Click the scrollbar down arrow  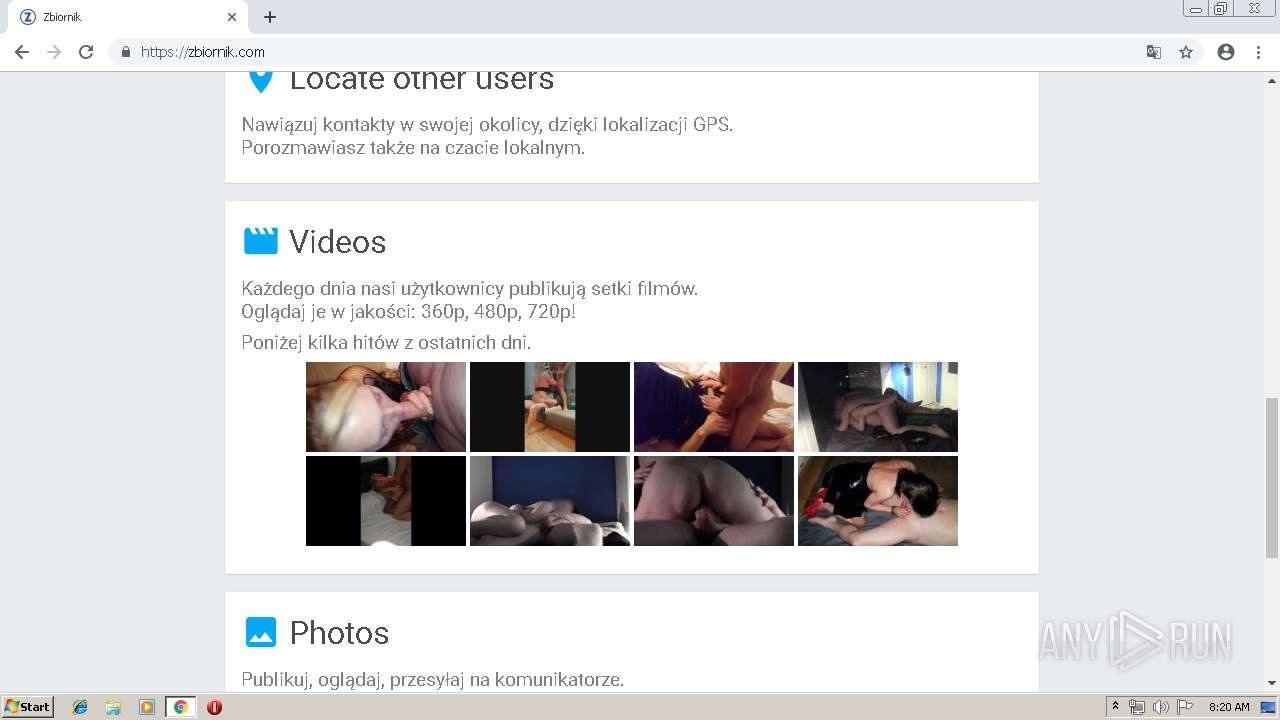coord(1272,684)
